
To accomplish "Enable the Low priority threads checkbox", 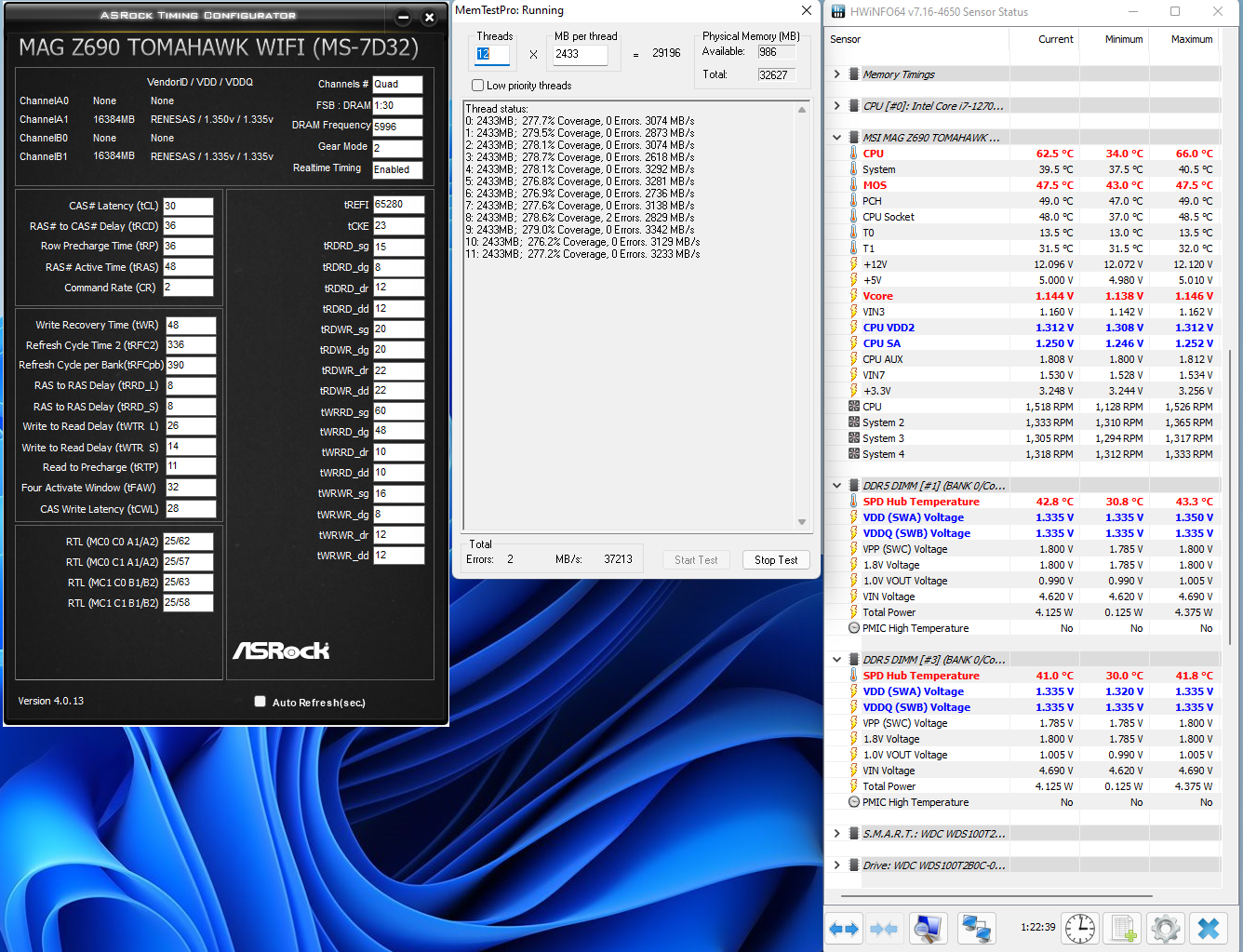I will pyautogui.click(x=478, y=86).
